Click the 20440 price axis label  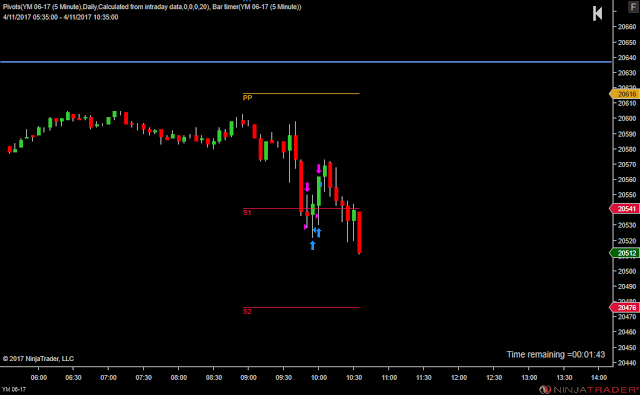tap(627, 363)
